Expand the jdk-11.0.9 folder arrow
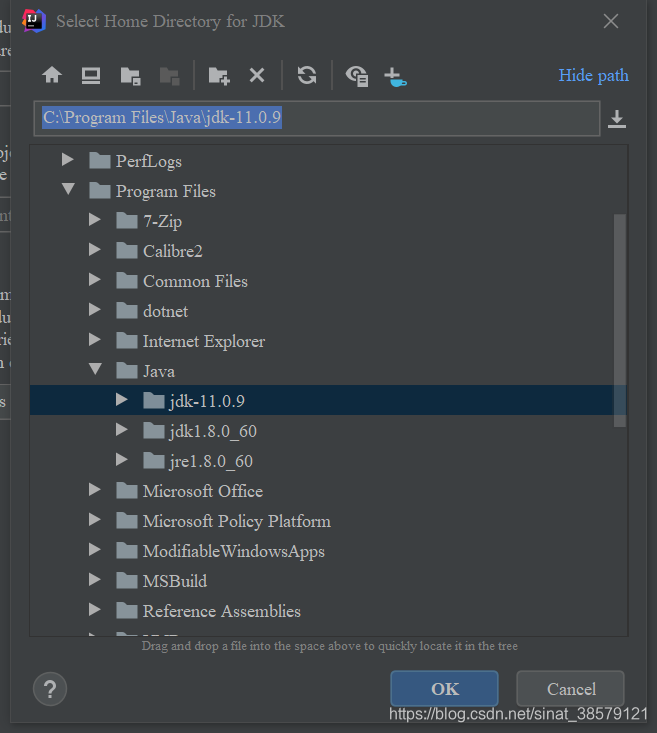657x733 pixels. tap(122, 400)
